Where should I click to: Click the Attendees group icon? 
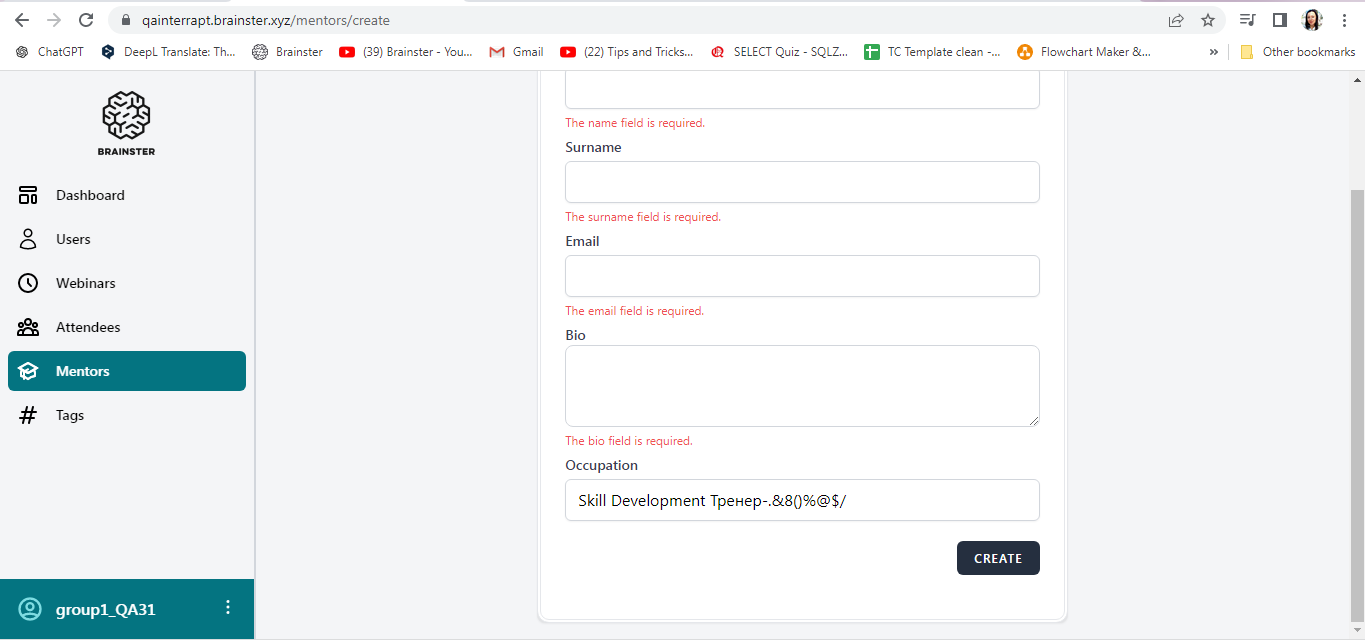point(28,327)
